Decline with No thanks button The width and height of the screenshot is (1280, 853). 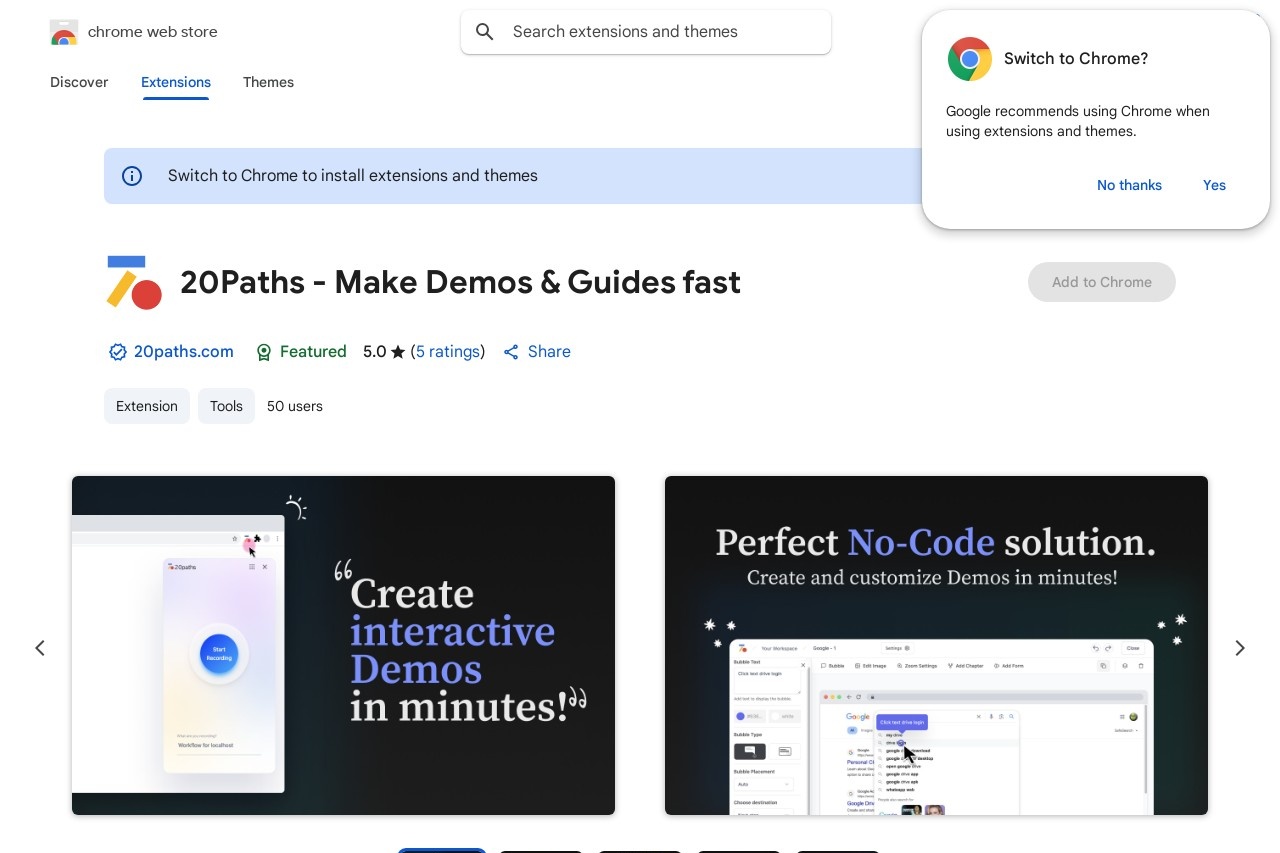pyautogui.click(x=1129, y=185)
